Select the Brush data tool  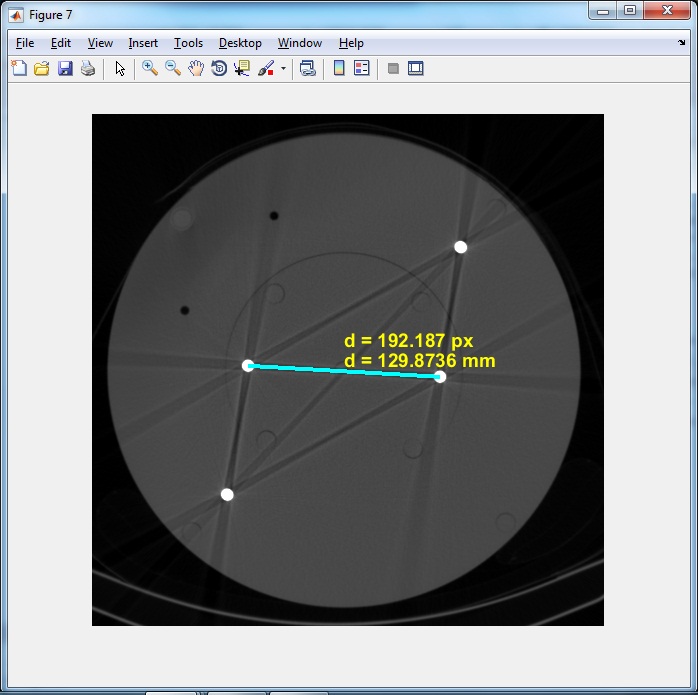tap(266, 69)
